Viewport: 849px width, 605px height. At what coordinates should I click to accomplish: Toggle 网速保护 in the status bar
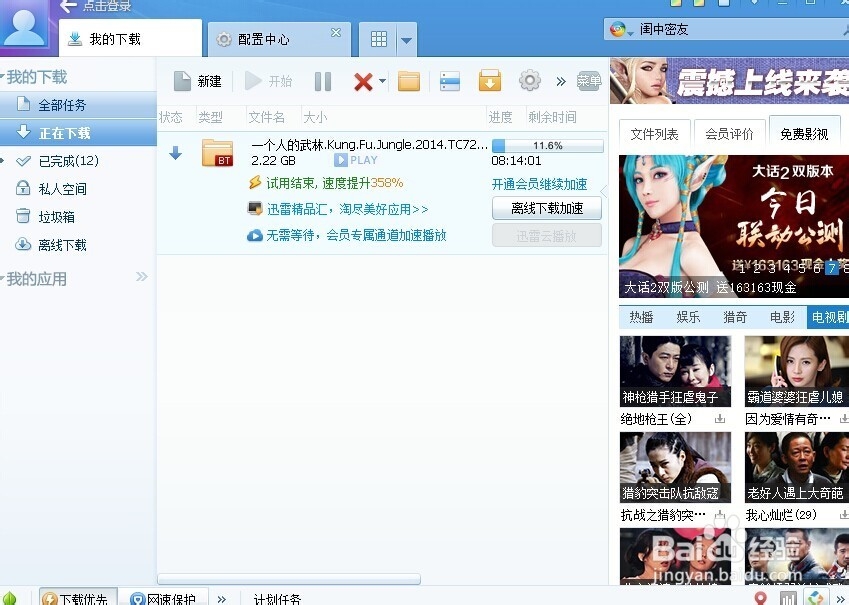point(162,598)
